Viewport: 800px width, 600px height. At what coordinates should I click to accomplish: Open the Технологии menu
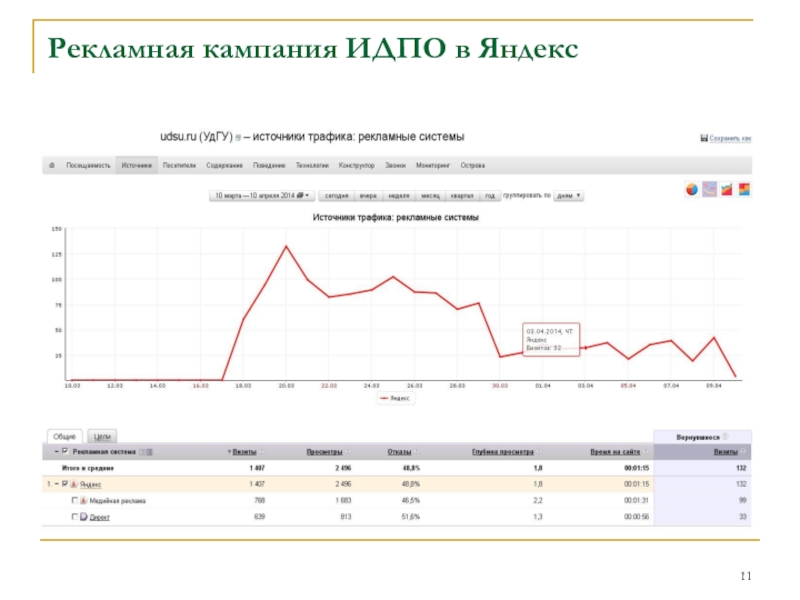pyautogui.click(x=312, y=165)
